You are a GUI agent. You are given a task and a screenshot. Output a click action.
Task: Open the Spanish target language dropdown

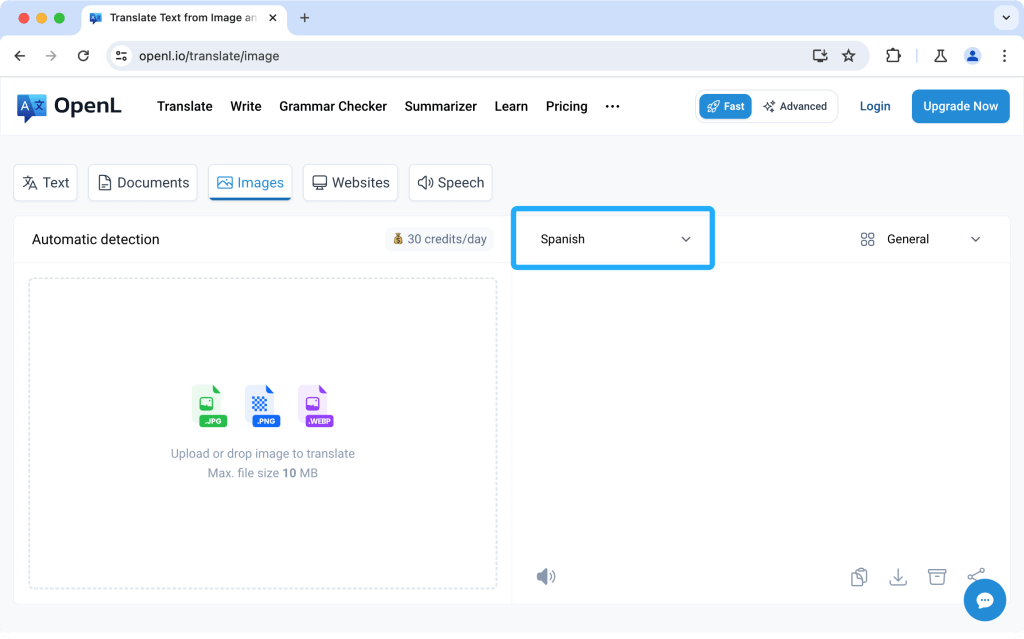613,239
